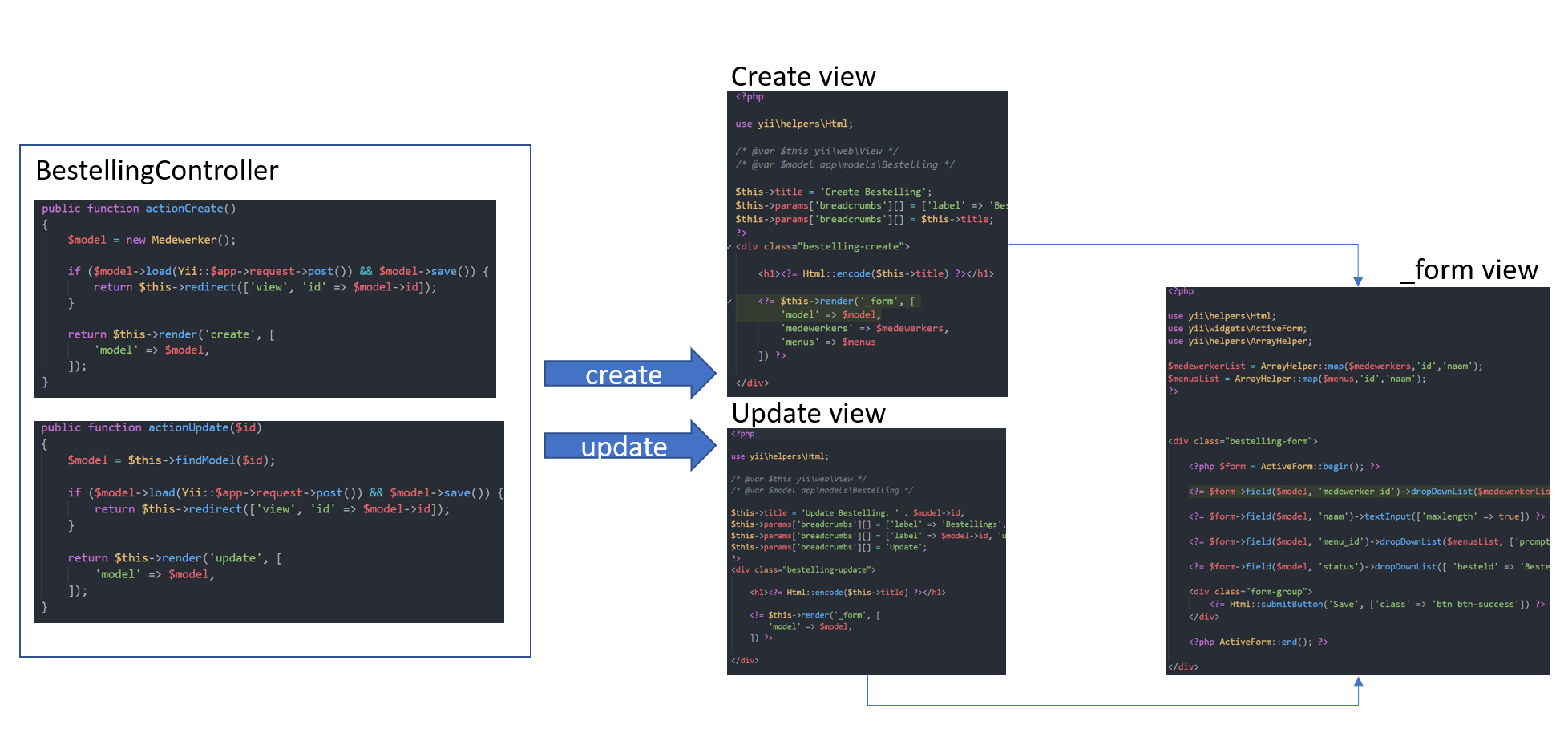
Task: Select the '_form view' title
Action: tap(1469, 270)
